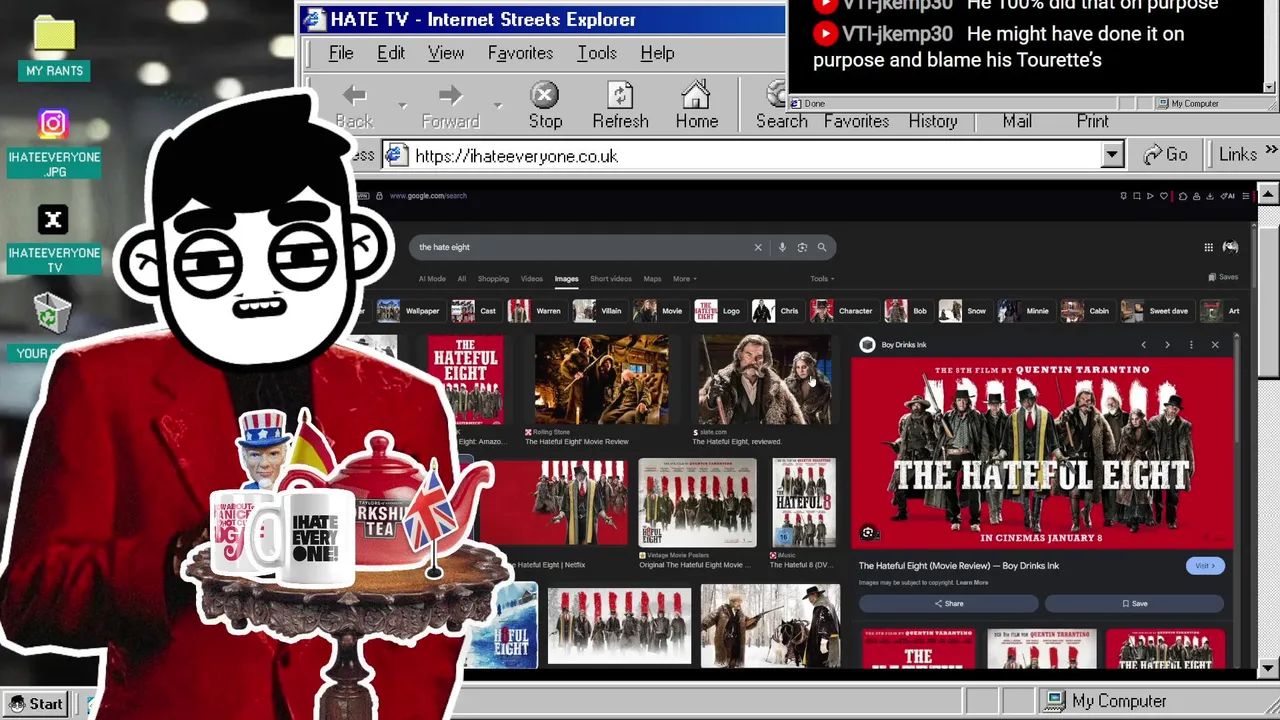
Task: Clear the Google search box with X
Action: [758, 247]
